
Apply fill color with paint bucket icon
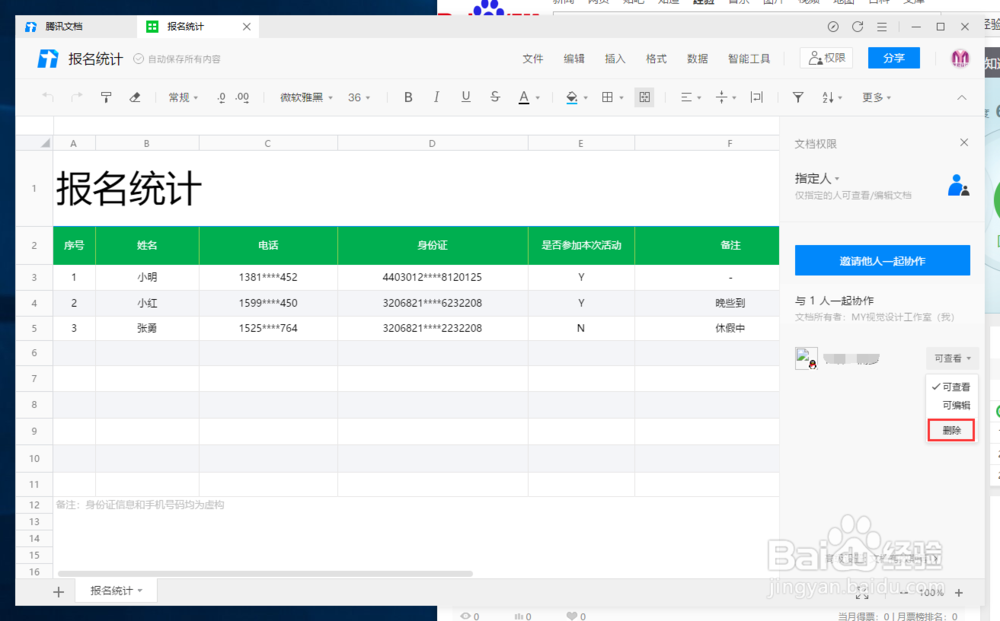572,97
